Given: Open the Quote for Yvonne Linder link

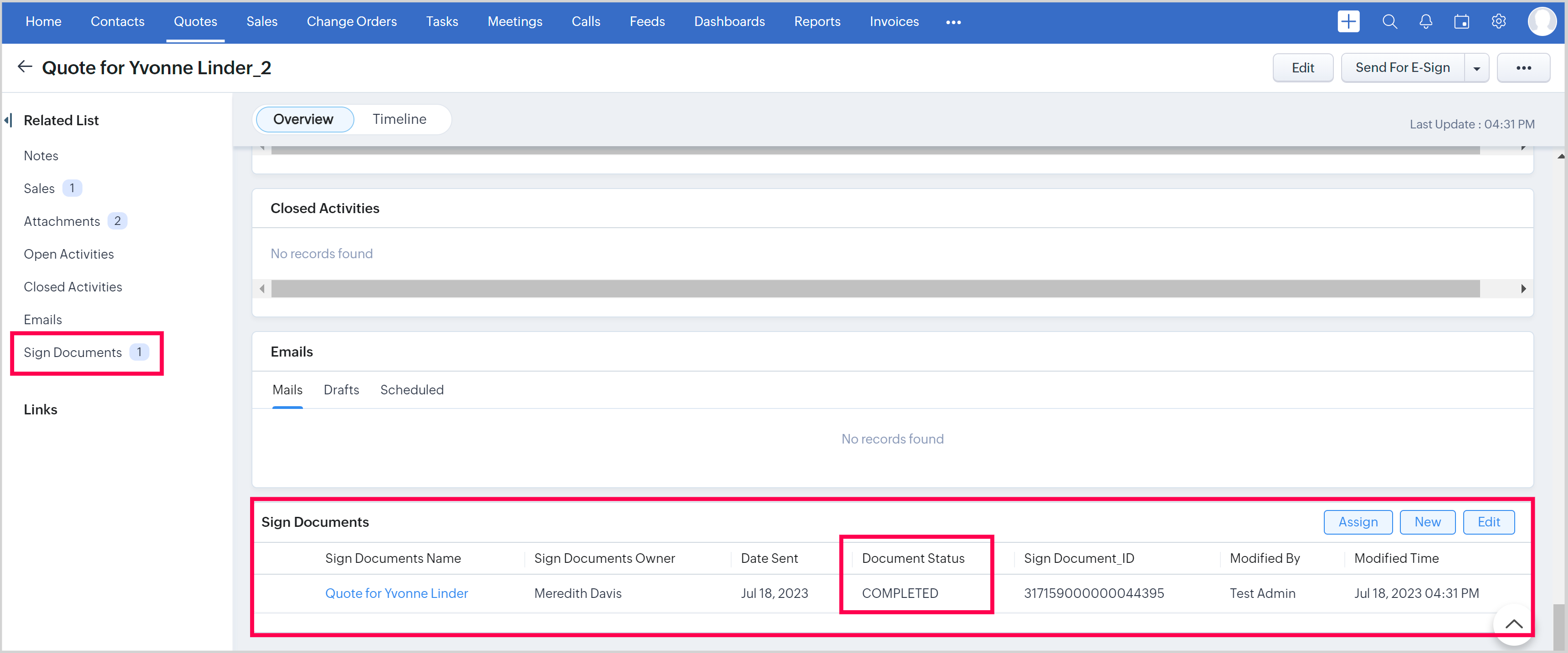Looking at the screenshot, I should pyautogui.click(x=396, y=593).
